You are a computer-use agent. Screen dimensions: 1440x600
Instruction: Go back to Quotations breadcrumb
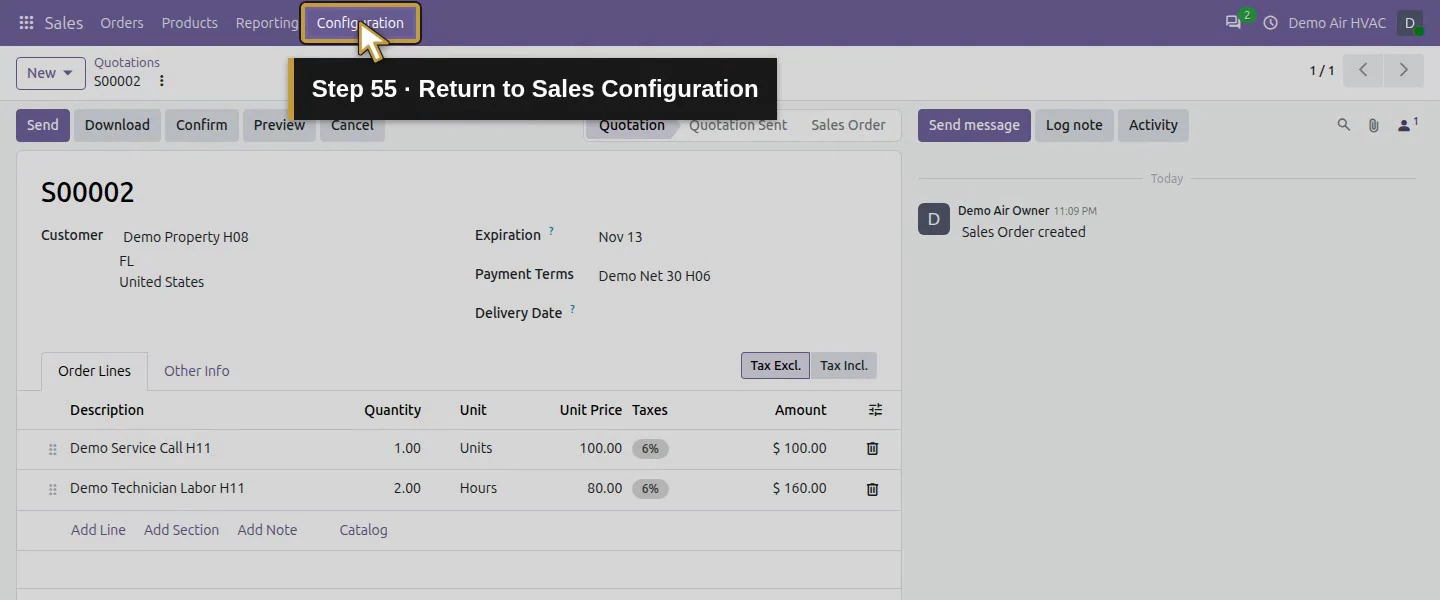pyautogui.click(x=127, y=62)
